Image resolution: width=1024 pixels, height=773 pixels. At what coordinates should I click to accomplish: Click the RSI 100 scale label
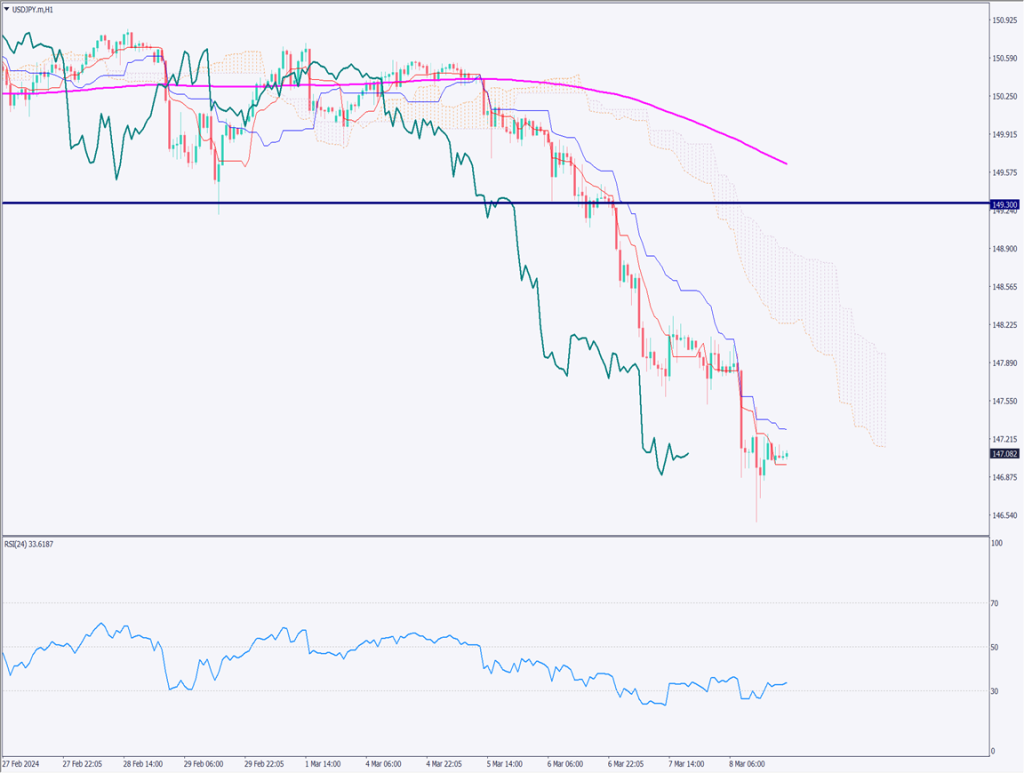point(997,543)
